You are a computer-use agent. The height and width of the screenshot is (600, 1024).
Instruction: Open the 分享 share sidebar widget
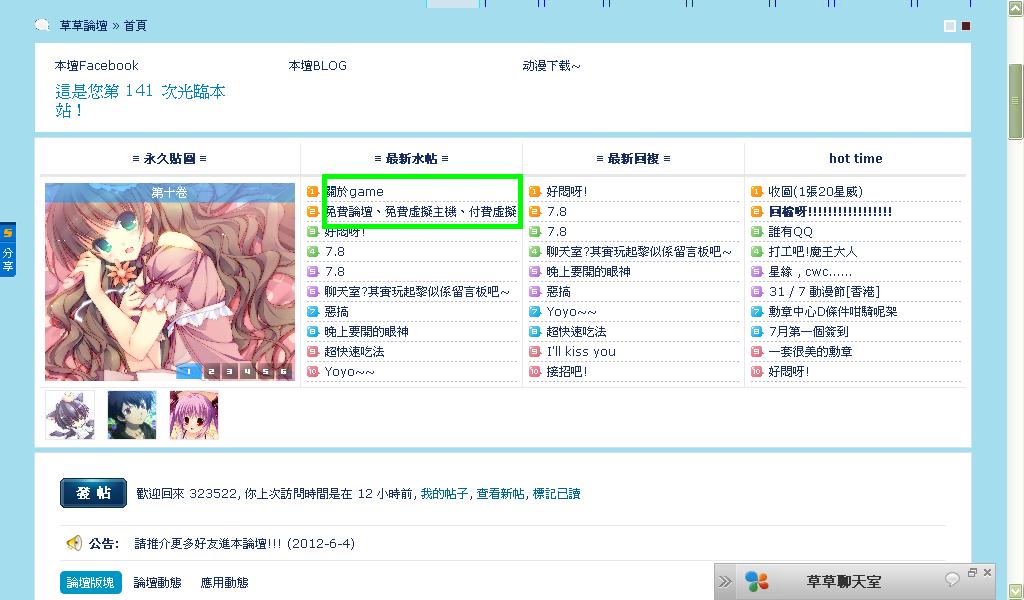8,249
